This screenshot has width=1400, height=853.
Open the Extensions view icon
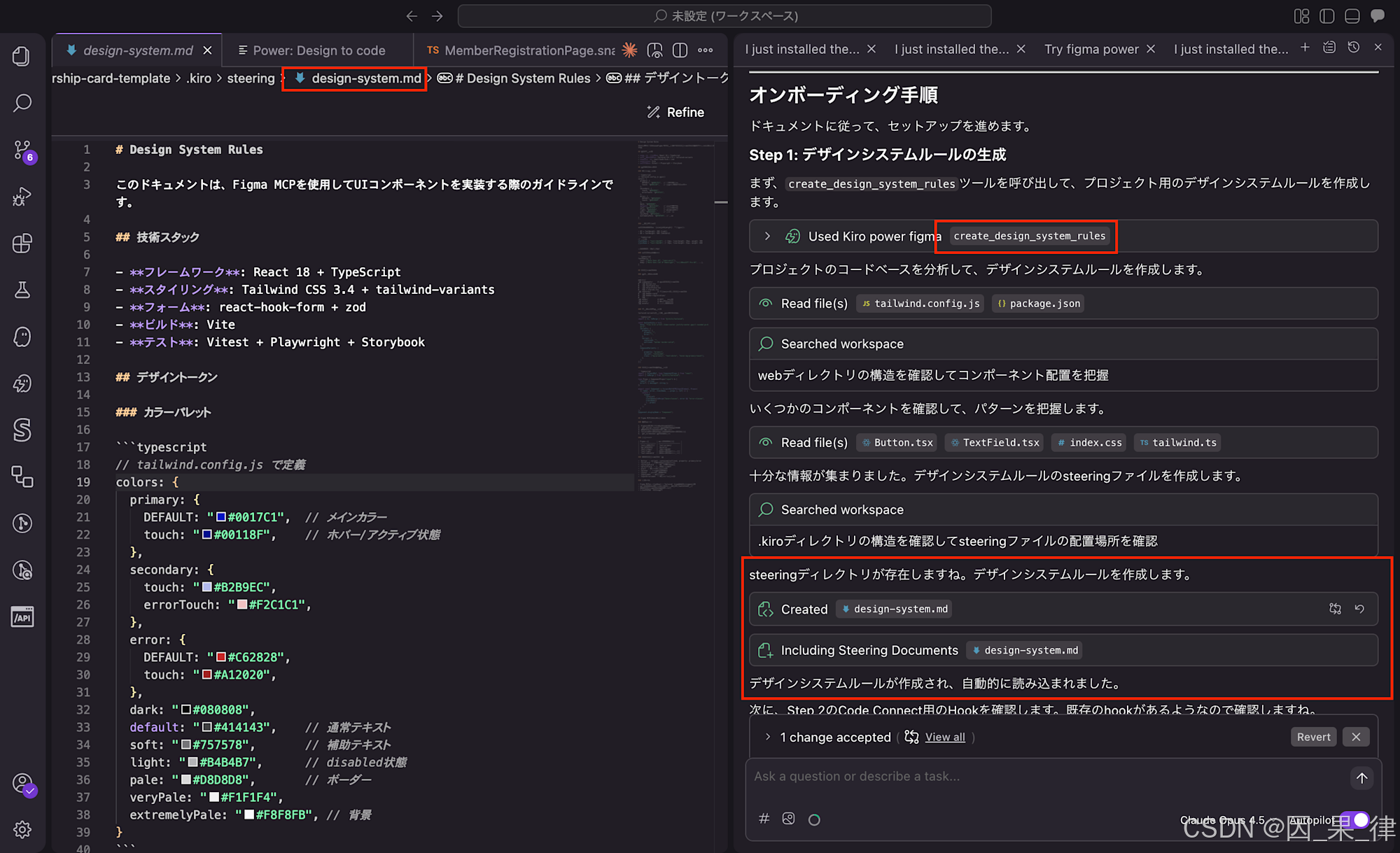(x=22, y=243)
